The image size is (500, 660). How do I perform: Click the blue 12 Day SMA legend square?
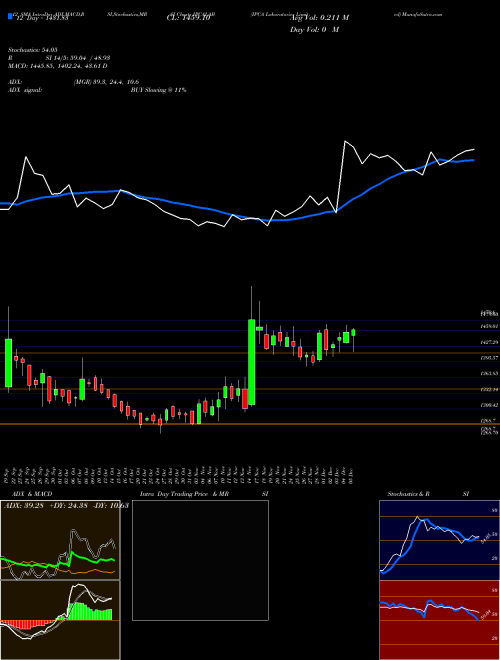coord(10,16)
